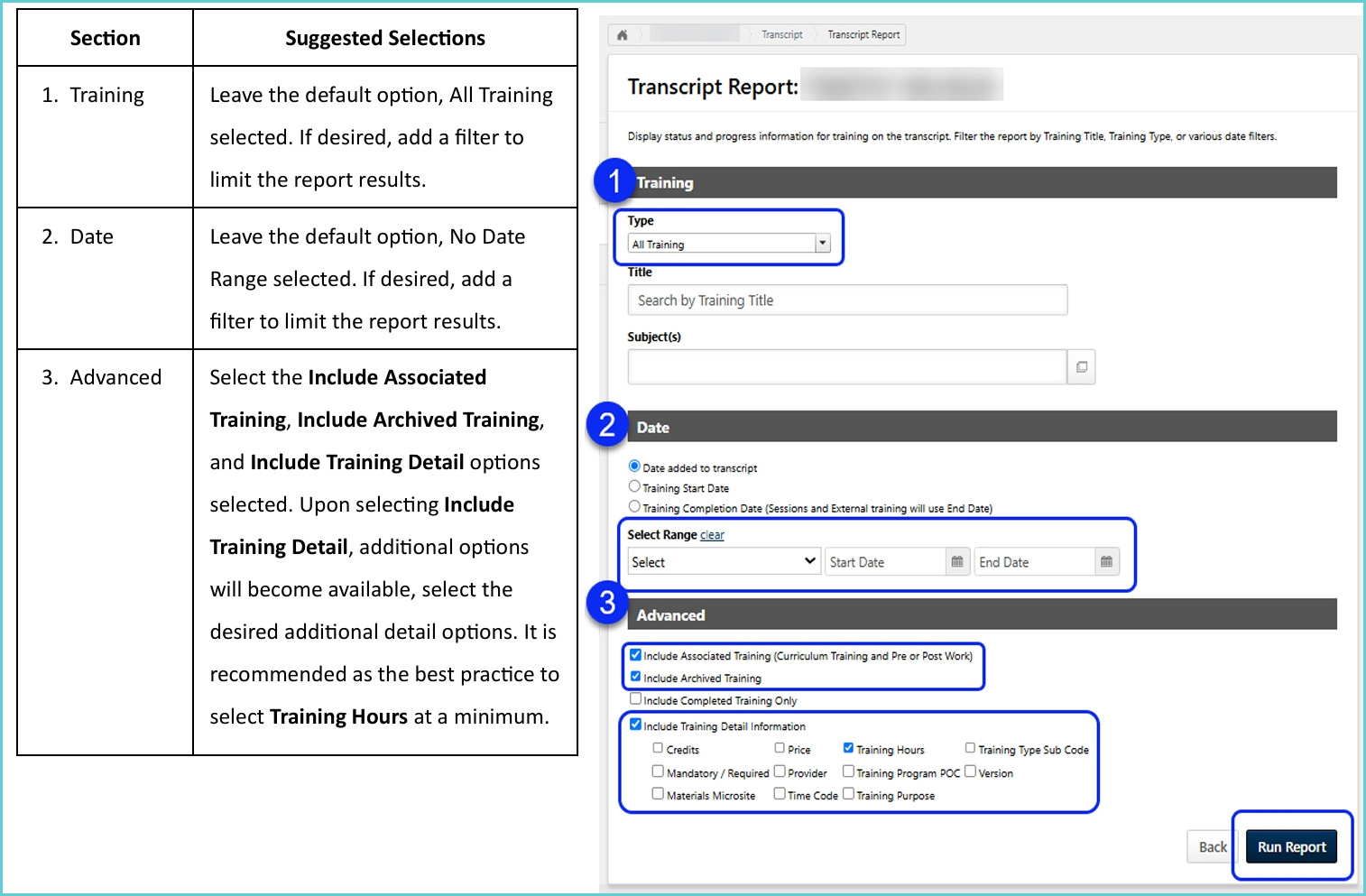Check Training Type Sub Code option

click(x=970, y=748)
